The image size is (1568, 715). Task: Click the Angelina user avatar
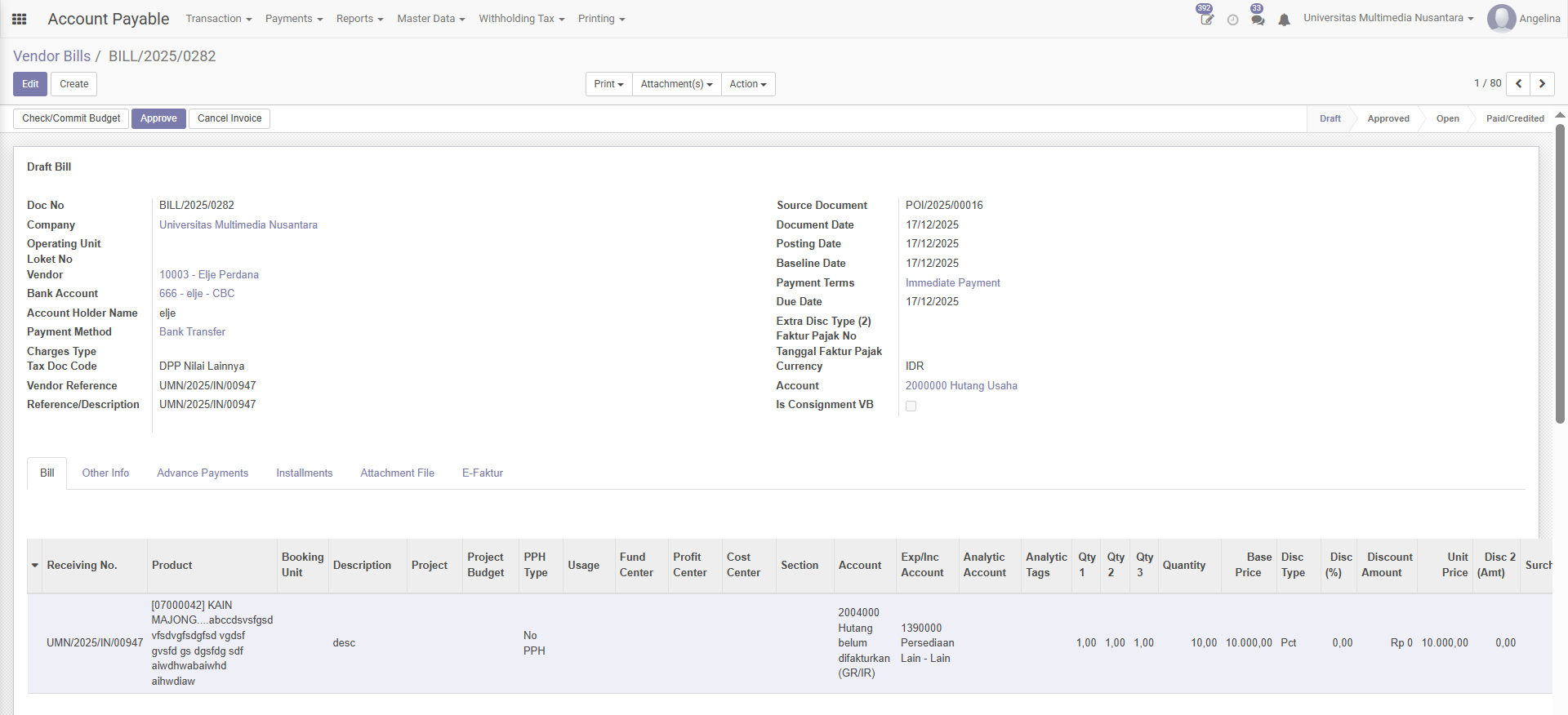(x=1501, y=18)
